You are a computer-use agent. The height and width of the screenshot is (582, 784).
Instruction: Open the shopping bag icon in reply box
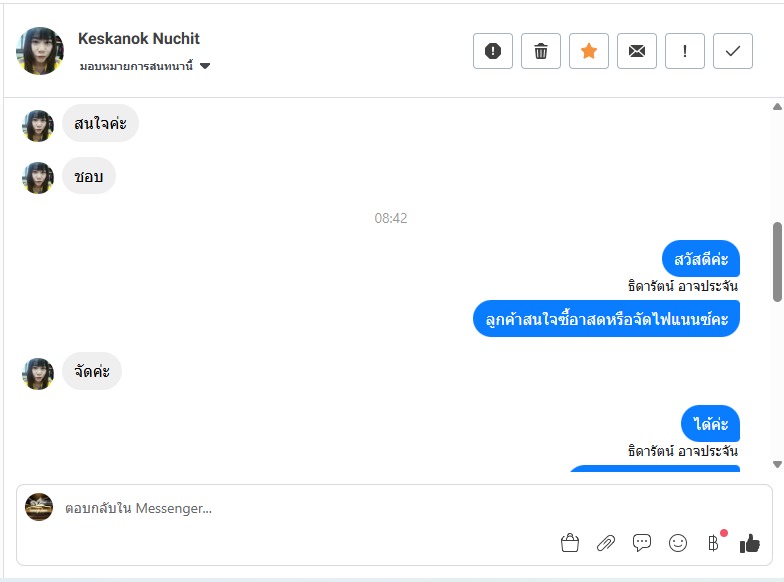(x=570, y=543)
